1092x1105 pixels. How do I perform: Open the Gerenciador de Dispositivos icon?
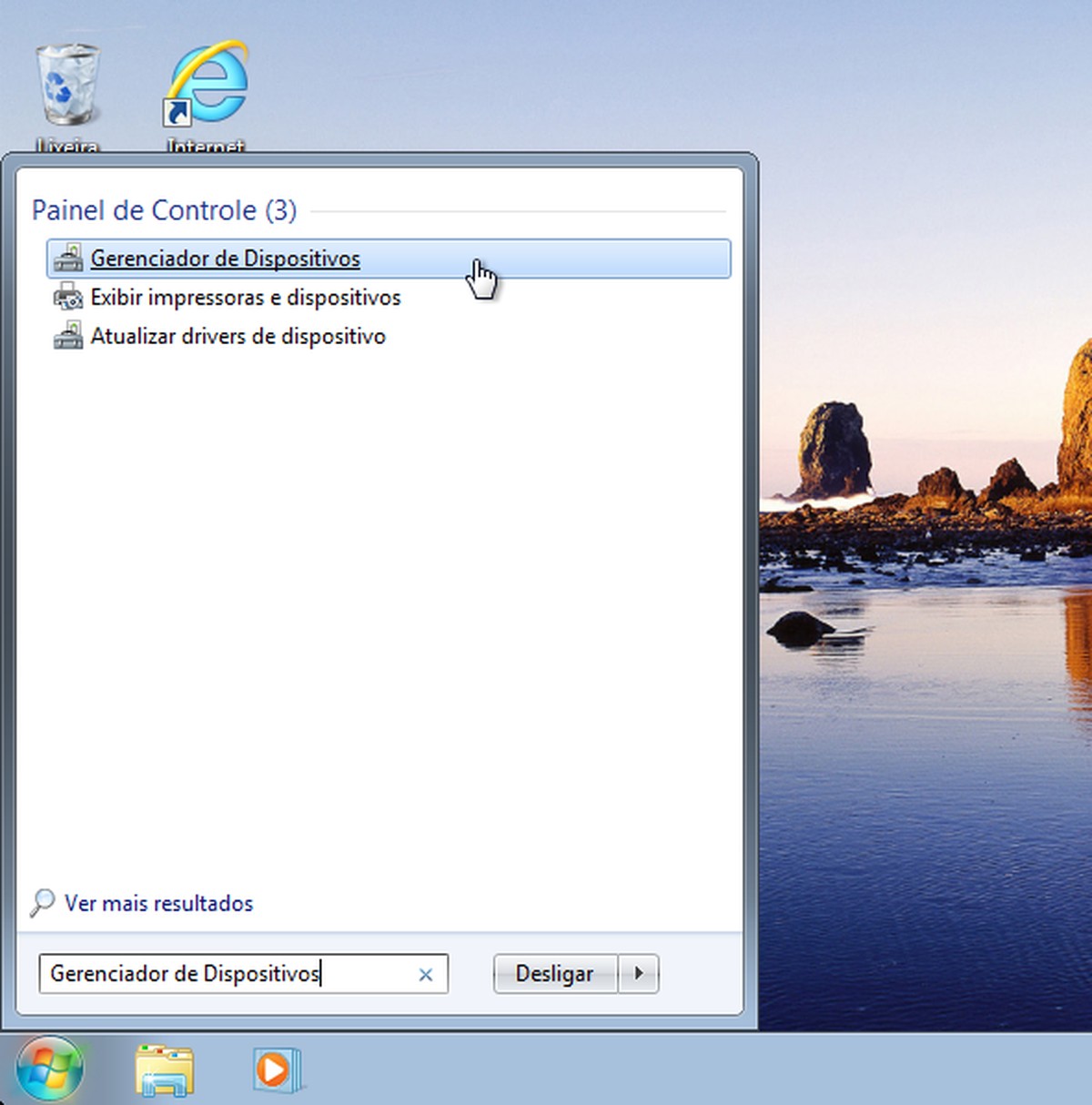[x=67, y=259]
